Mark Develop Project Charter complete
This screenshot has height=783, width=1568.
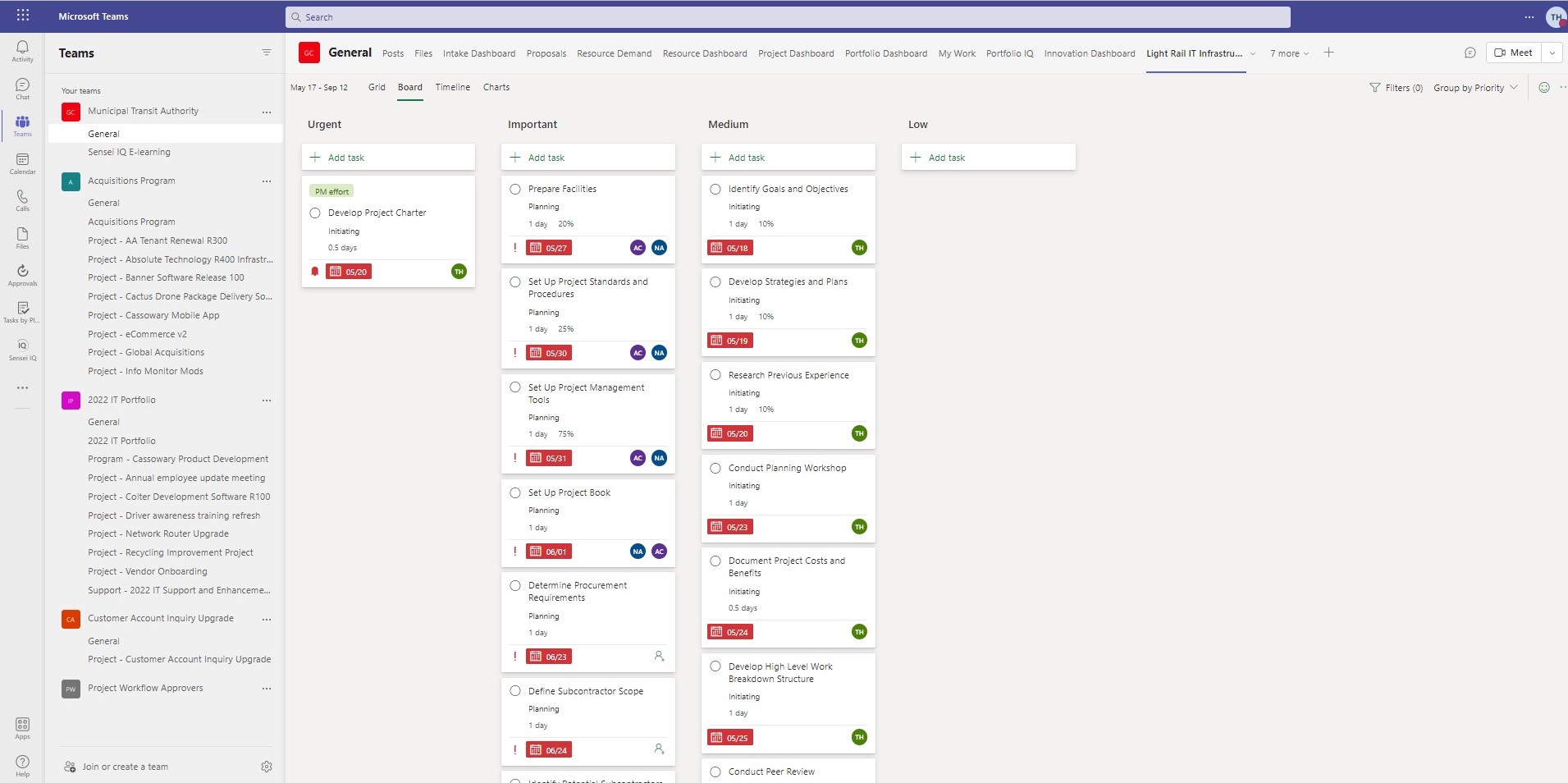(315, 213)
